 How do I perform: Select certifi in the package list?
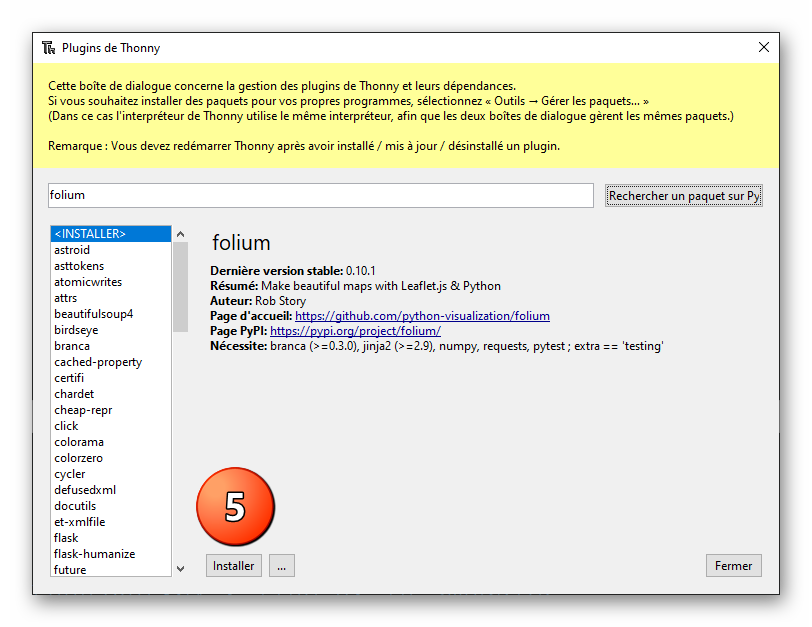pyautogui.click(x=111, y=378)
